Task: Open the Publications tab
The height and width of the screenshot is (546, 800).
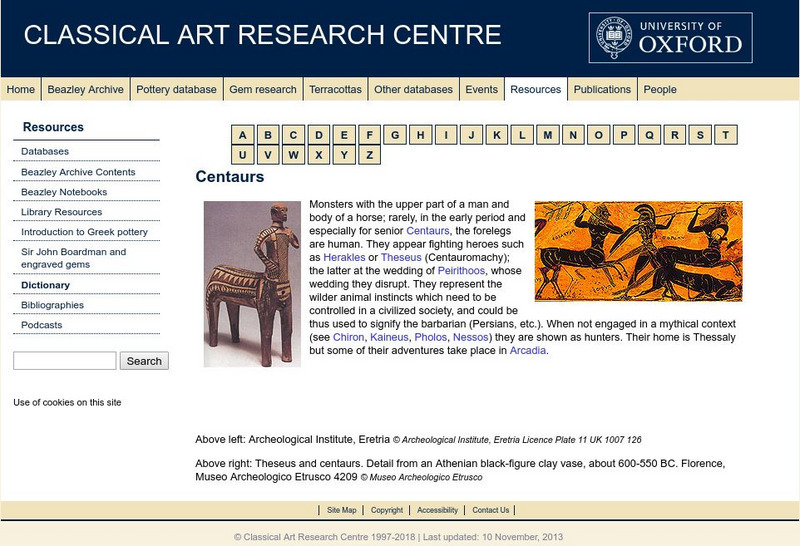Action: [x=602, y=89]
